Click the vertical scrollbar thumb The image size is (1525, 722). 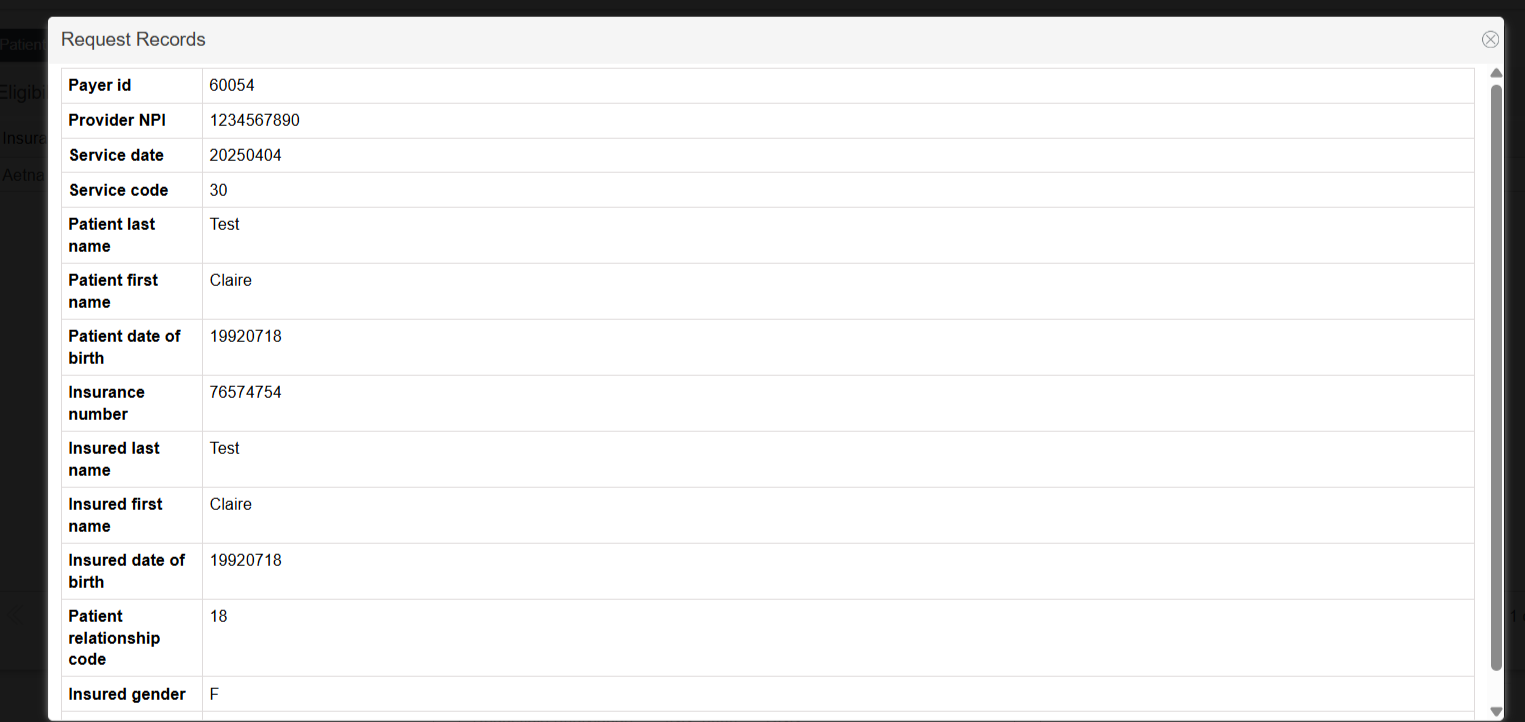click(1496, 375)
